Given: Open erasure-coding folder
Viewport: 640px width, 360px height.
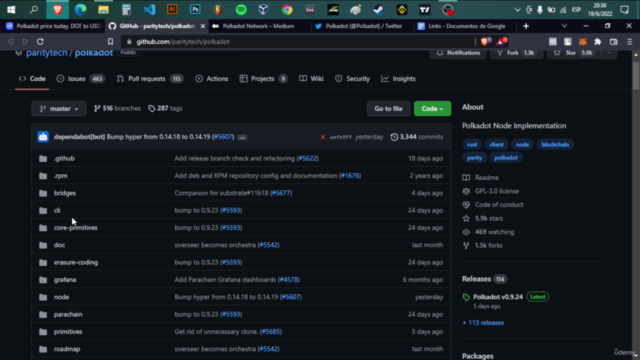Looking at the screenshot, I should (x=76, y=262).
